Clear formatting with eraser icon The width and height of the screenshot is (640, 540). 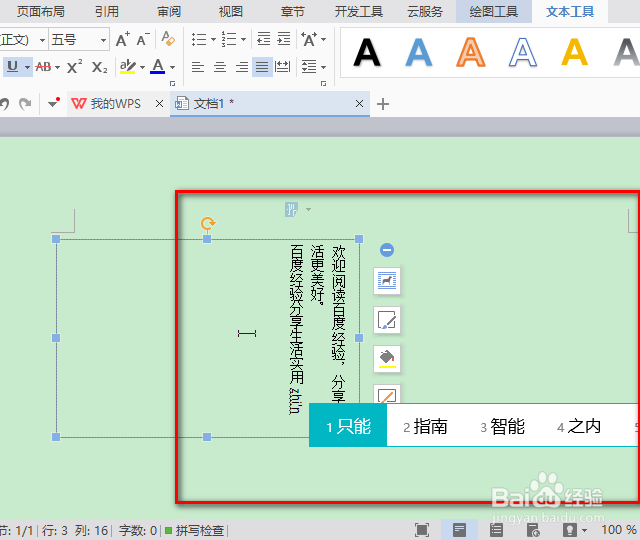(x=168, y=39)
